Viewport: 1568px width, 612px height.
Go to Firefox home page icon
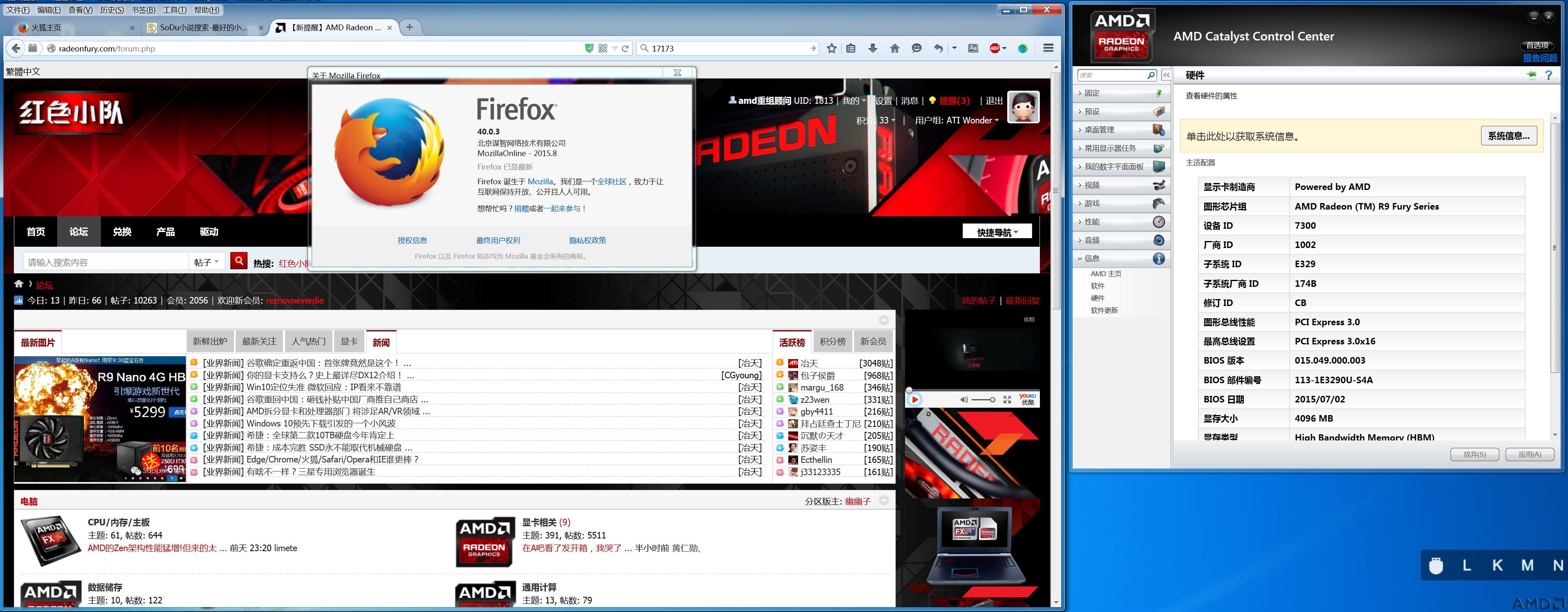click(894, 48)
